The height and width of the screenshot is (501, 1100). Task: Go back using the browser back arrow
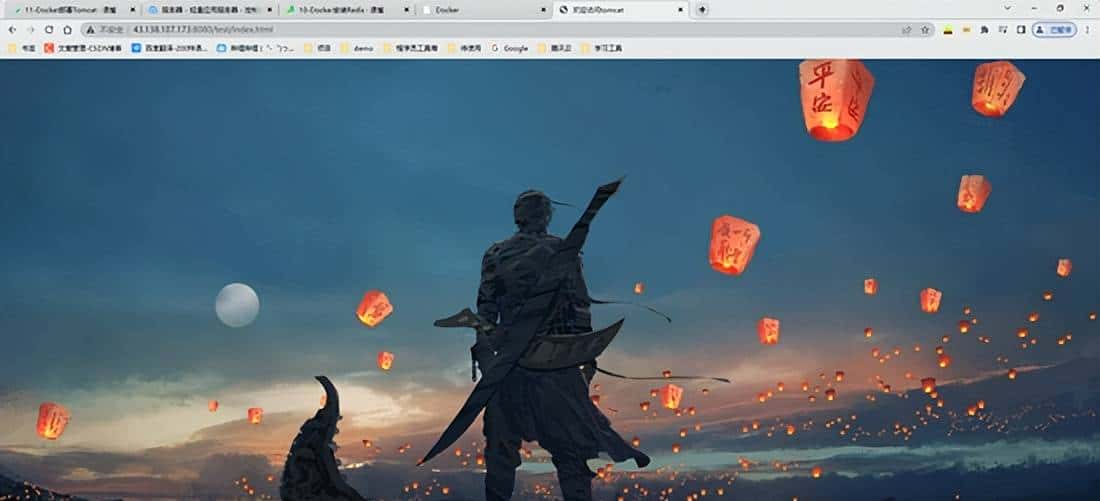(x=12, y=29)
